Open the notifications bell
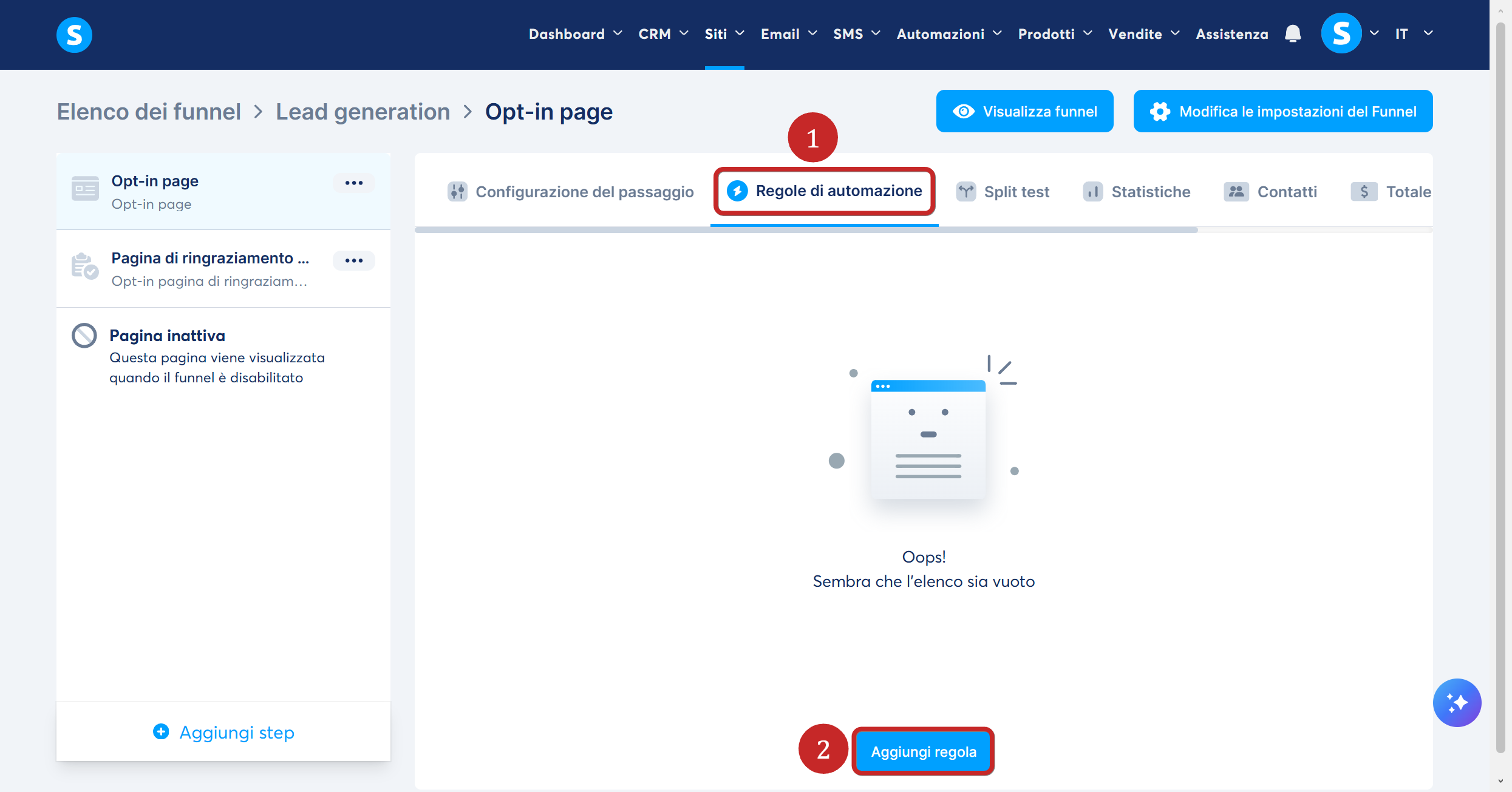This screenshot has width=1512, height=792. [1293, 34]
